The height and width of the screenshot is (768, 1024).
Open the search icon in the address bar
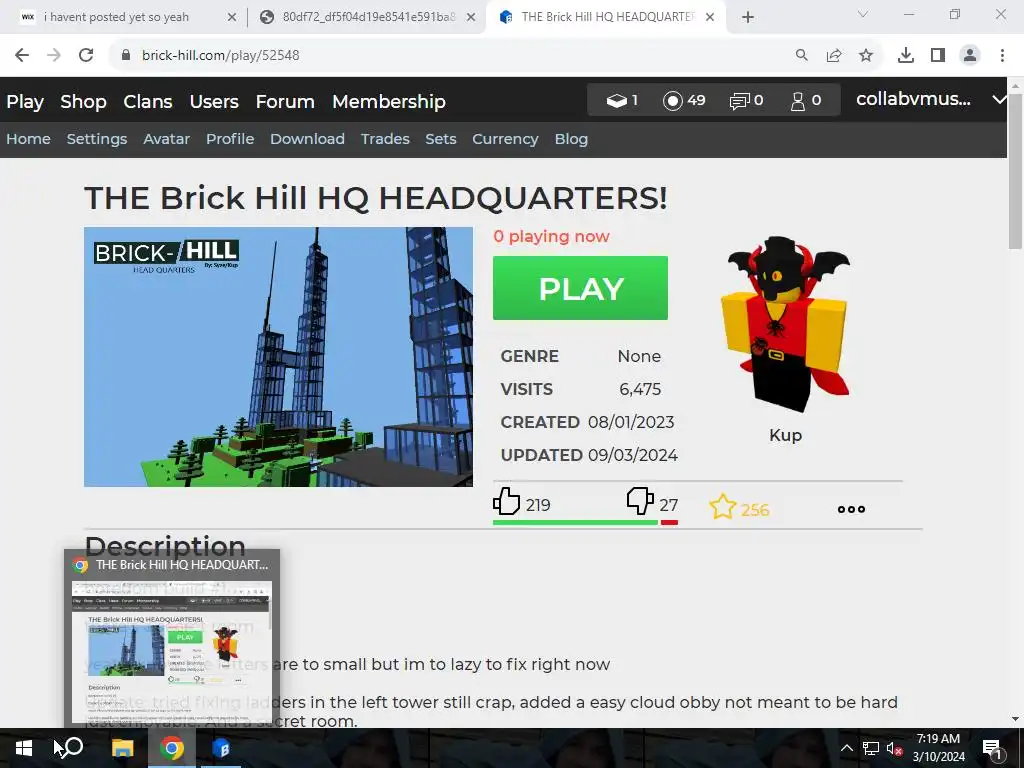[801, 56]
